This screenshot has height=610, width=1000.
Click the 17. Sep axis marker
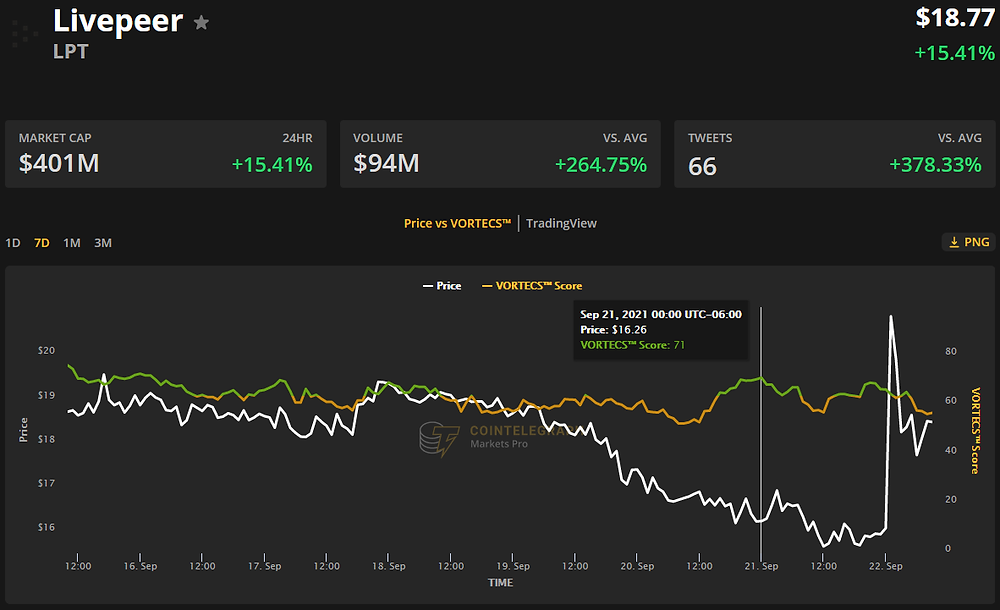(x=264, y=566)
